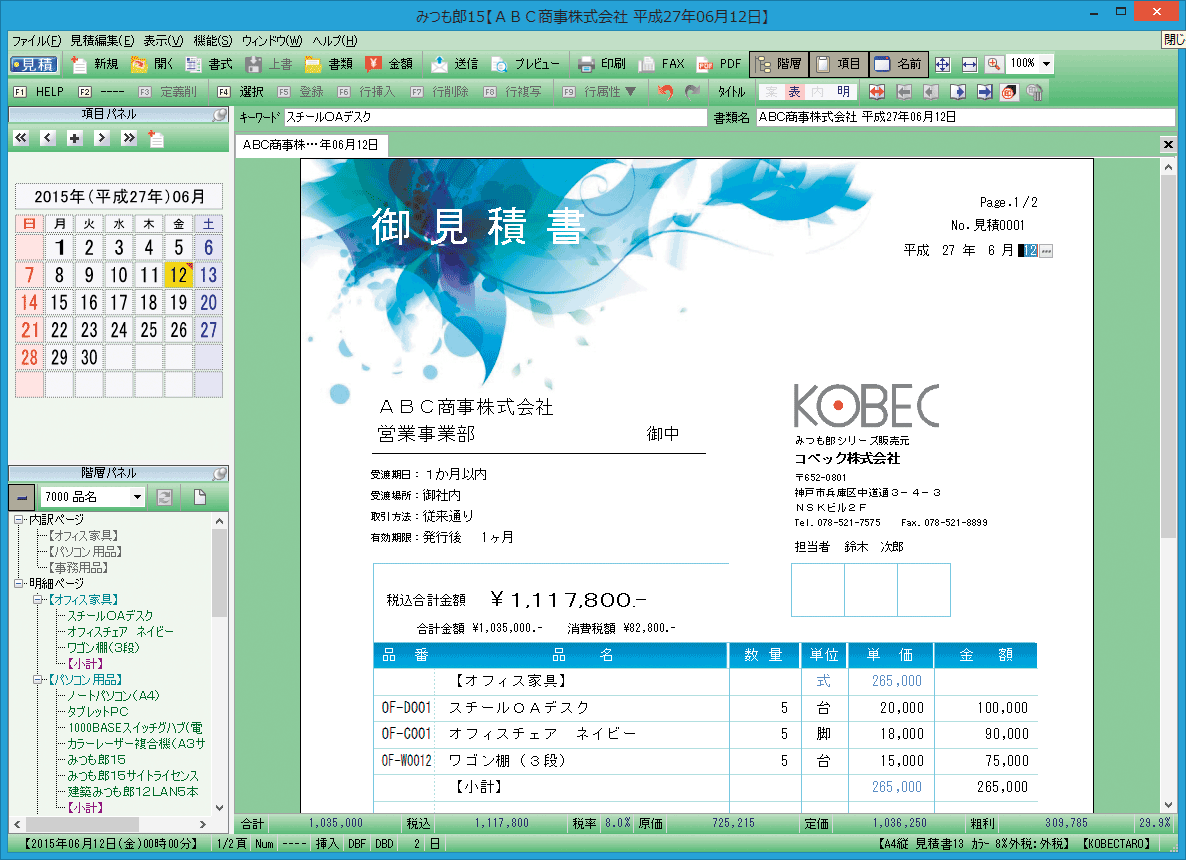The image size is (1186, 860).
Task: Toggle the 項目 panel button
Action: pos(839,64)
